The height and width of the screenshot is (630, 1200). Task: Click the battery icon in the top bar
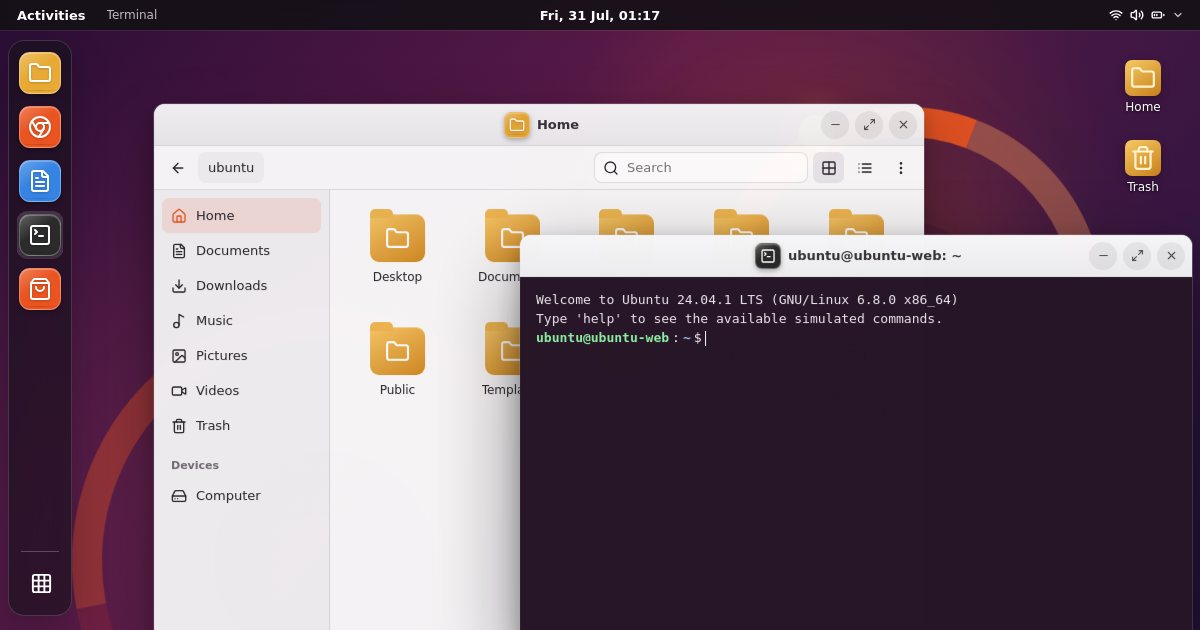click(x=1158, y=15)
